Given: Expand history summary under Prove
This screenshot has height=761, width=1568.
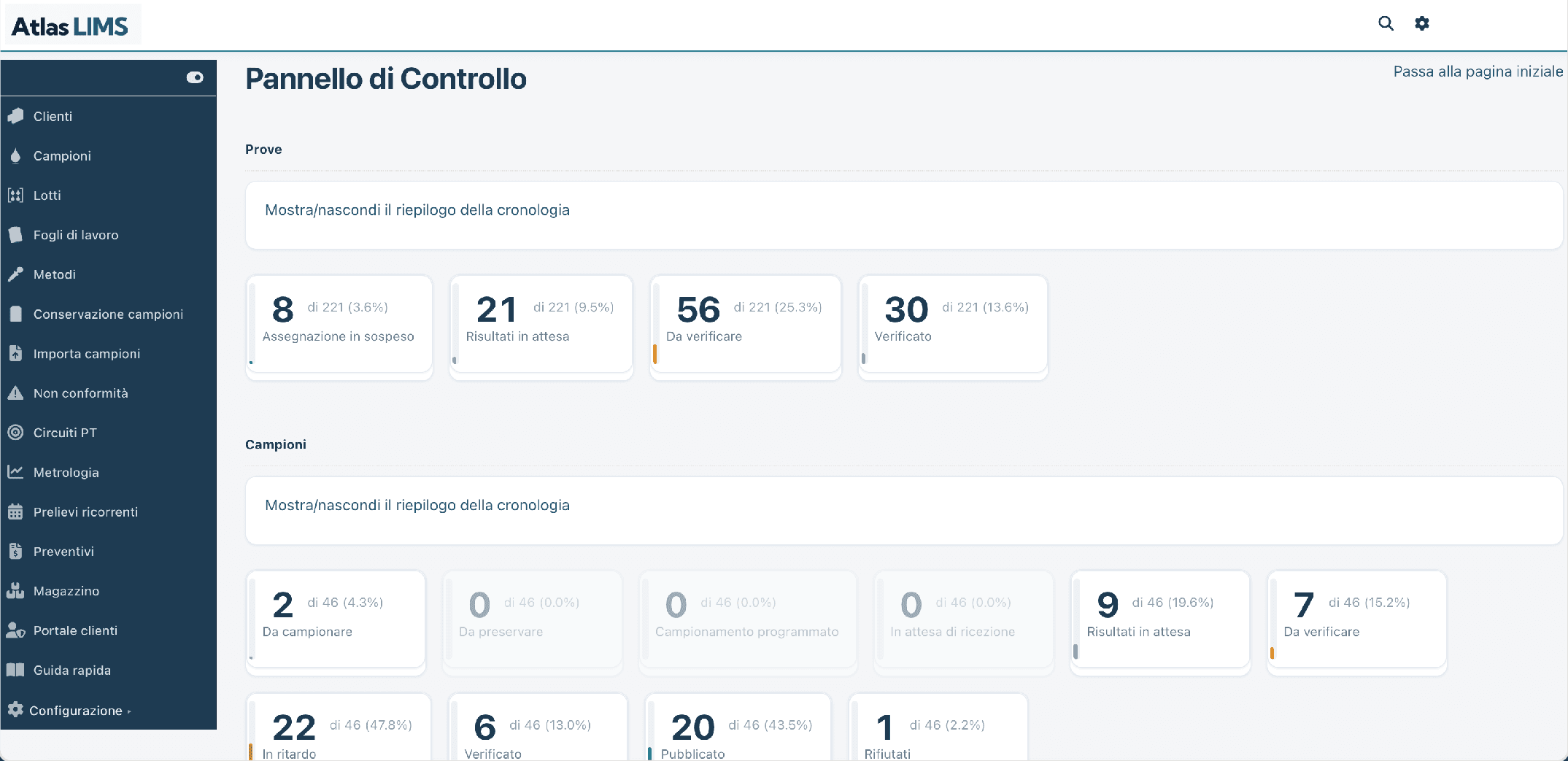Looking at the screenshot, I should pyautogui.click(x=417, y=210).
